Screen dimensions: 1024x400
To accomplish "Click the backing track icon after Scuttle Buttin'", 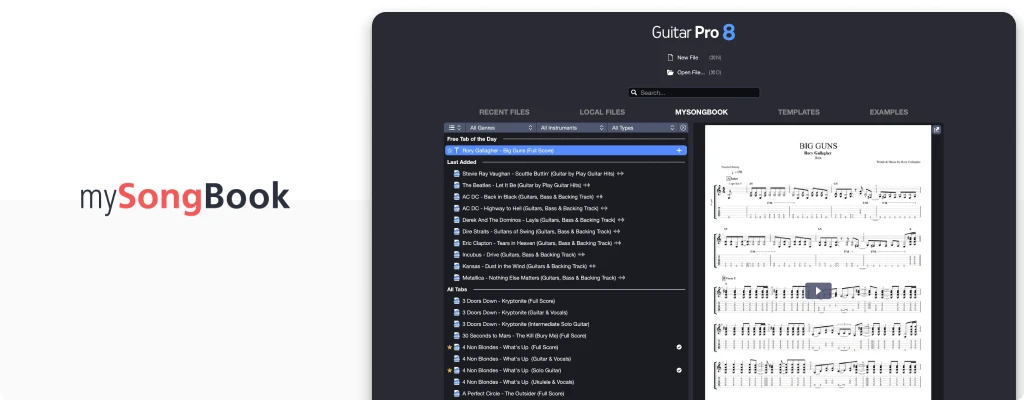I will (x=620, y=174).
